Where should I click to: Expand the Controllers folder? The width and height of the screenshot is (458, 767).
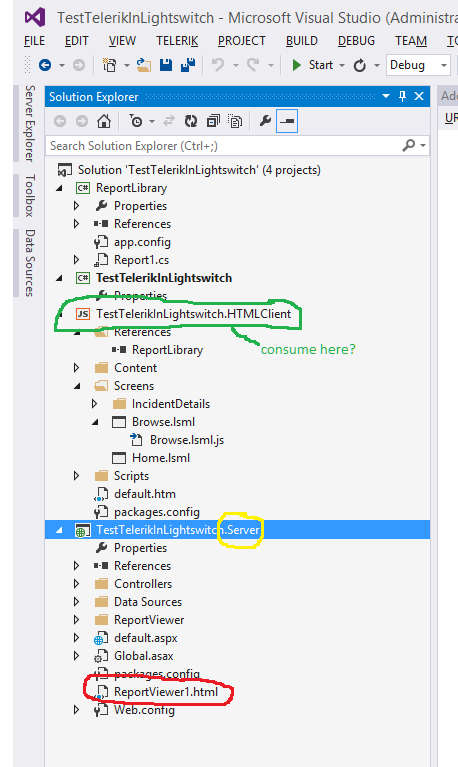[77, 584]
